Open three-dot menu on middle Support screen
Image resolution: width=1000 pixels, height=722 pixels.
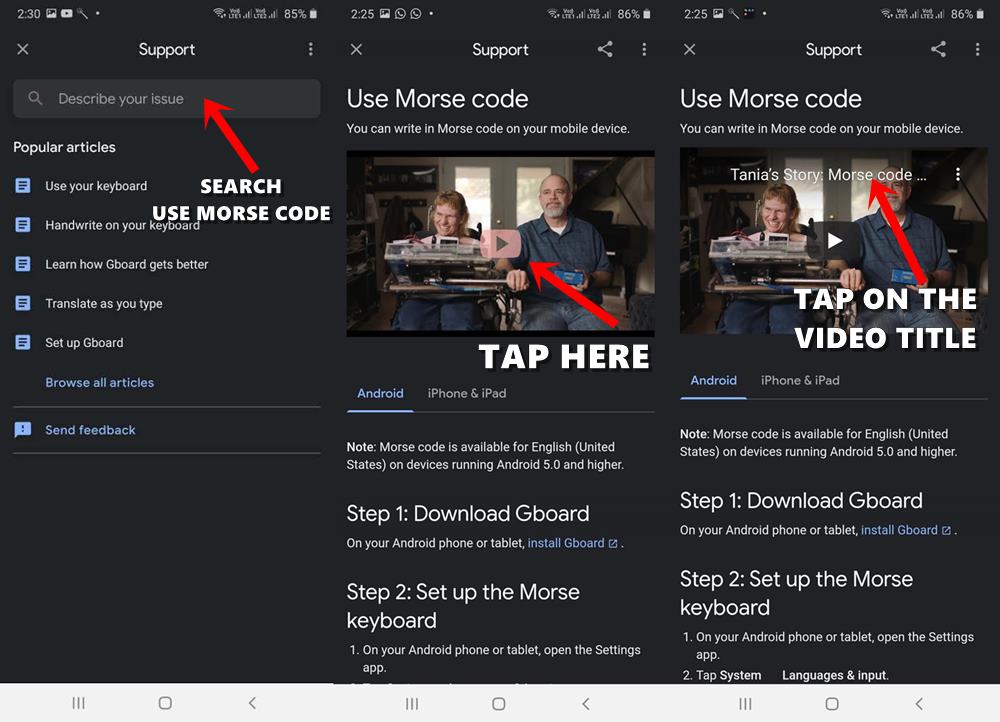(x=644, y=49)
